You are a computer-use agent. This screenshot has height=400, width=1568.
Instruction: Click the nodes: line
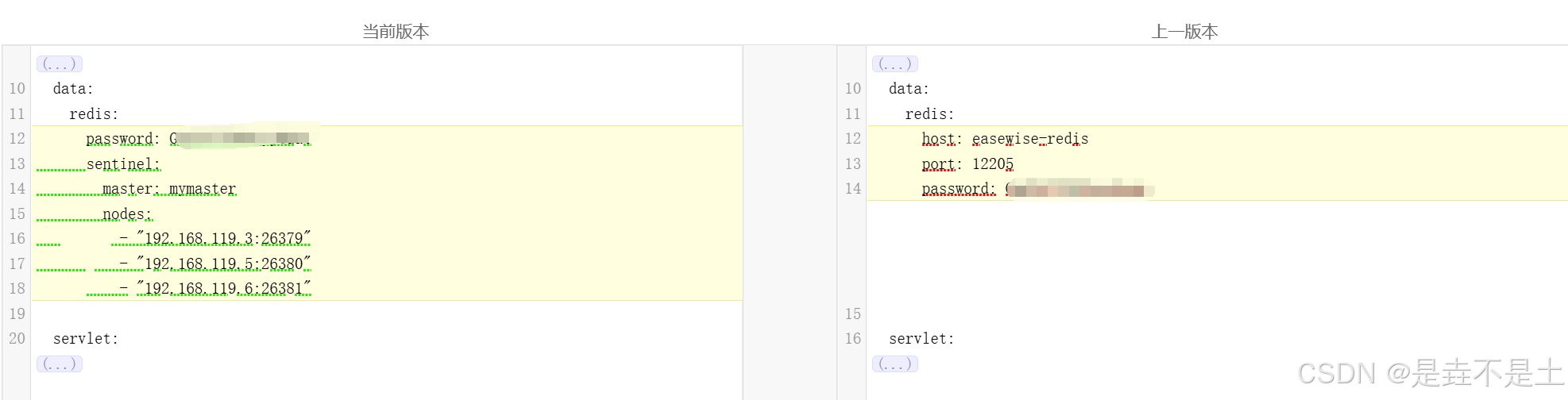point(127,214)
